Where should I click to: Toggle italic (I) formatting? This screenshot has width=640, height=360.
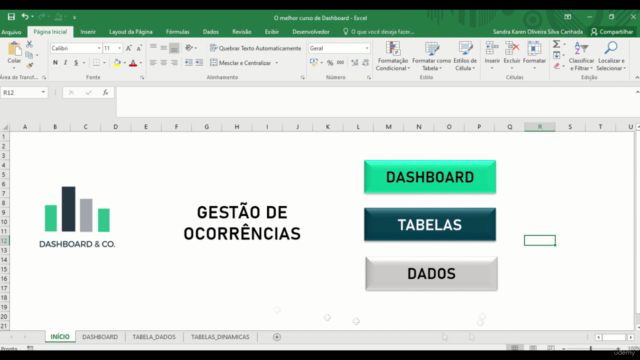click(65, 63)
